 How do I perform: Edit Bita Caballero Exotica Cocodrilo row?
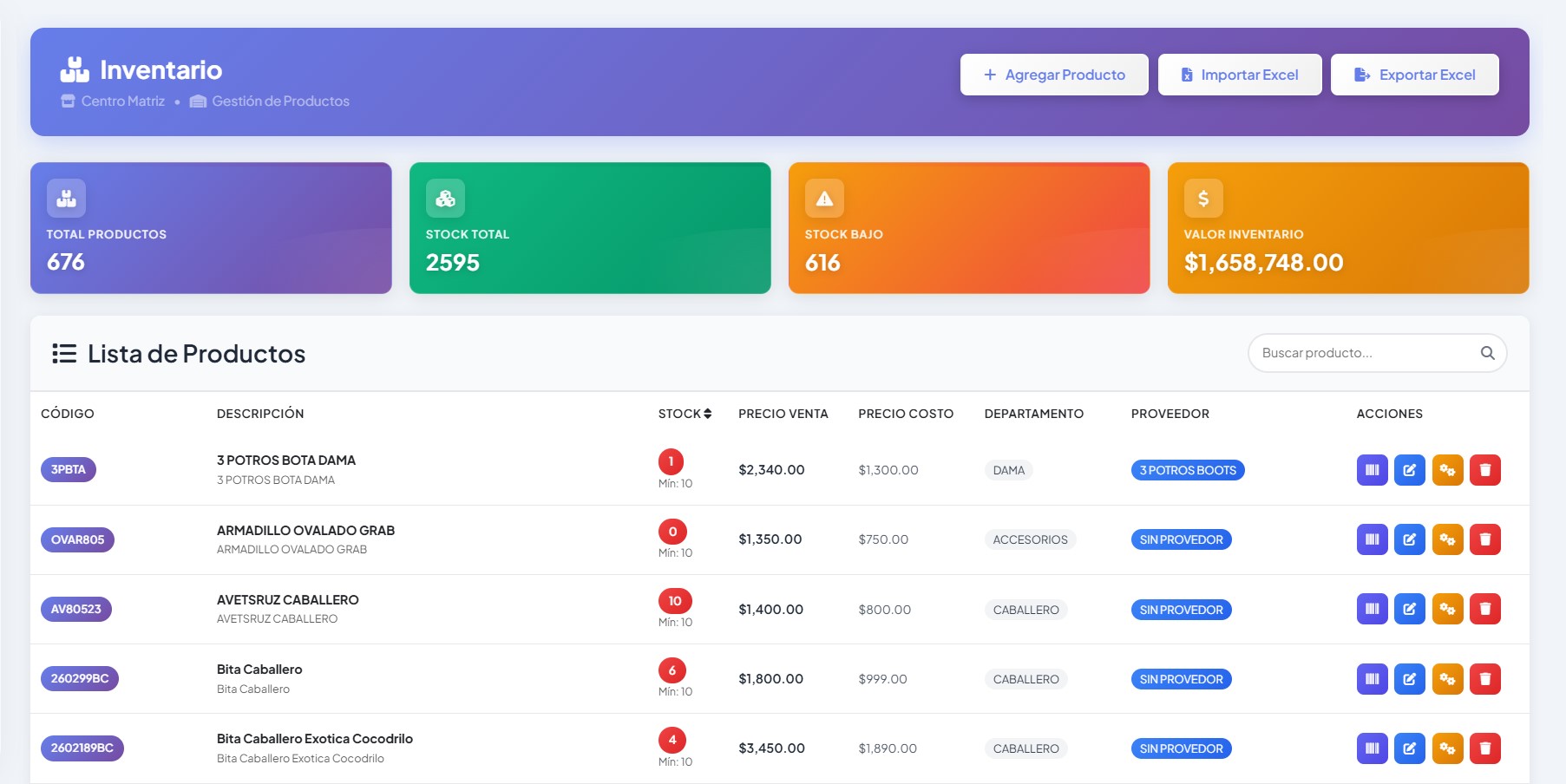point(1409,748)
